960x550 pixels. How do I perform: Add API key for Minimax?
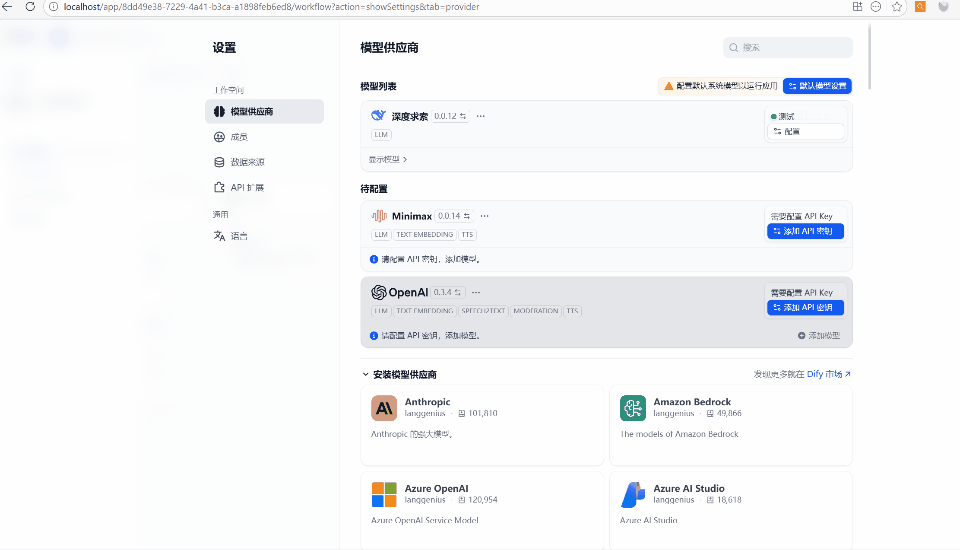[x=806, y=231]
